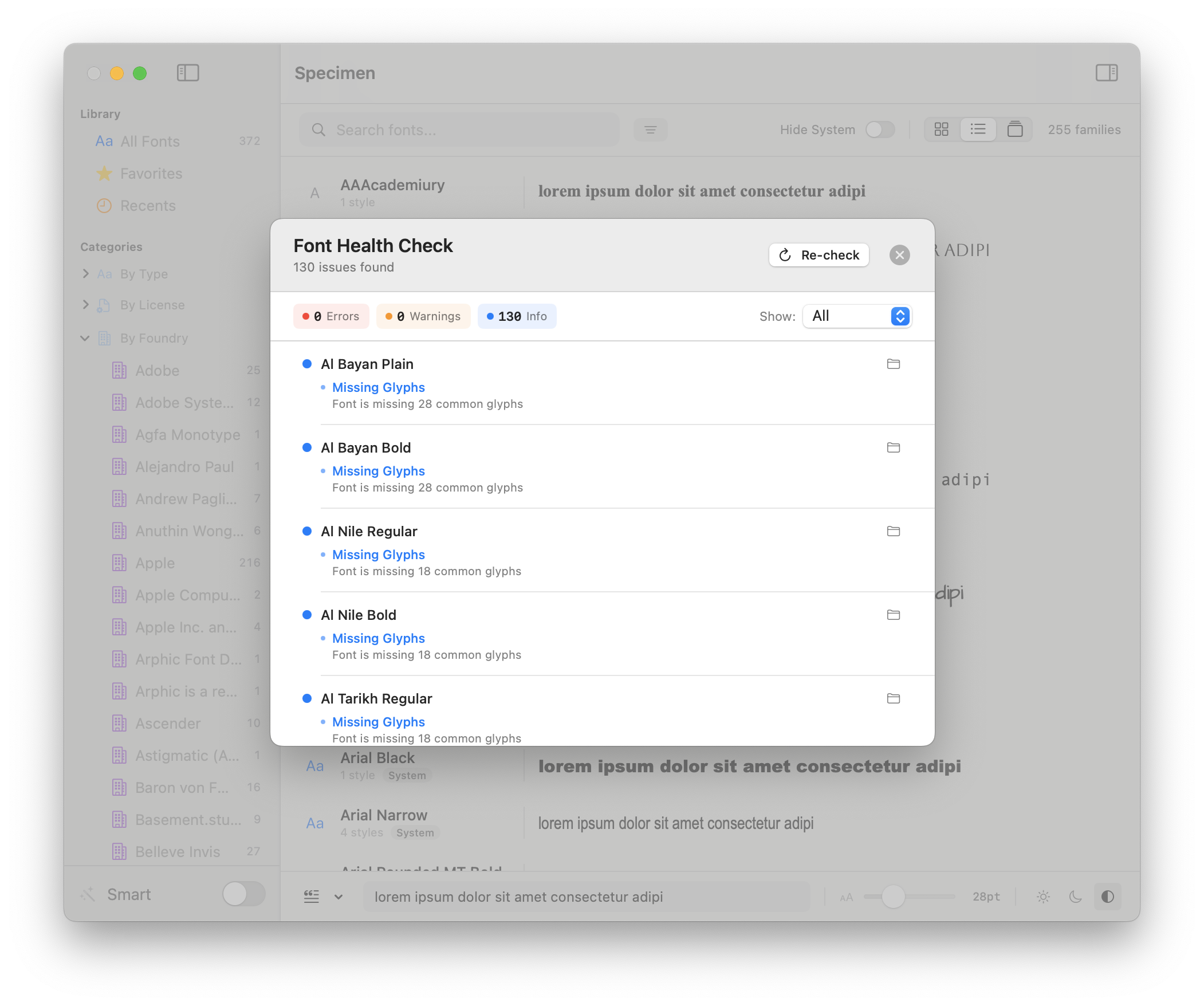Viewport: 1204px width, 1006px height.
Task: Switch preview to light mode
Action: [x=1042, y=897]
